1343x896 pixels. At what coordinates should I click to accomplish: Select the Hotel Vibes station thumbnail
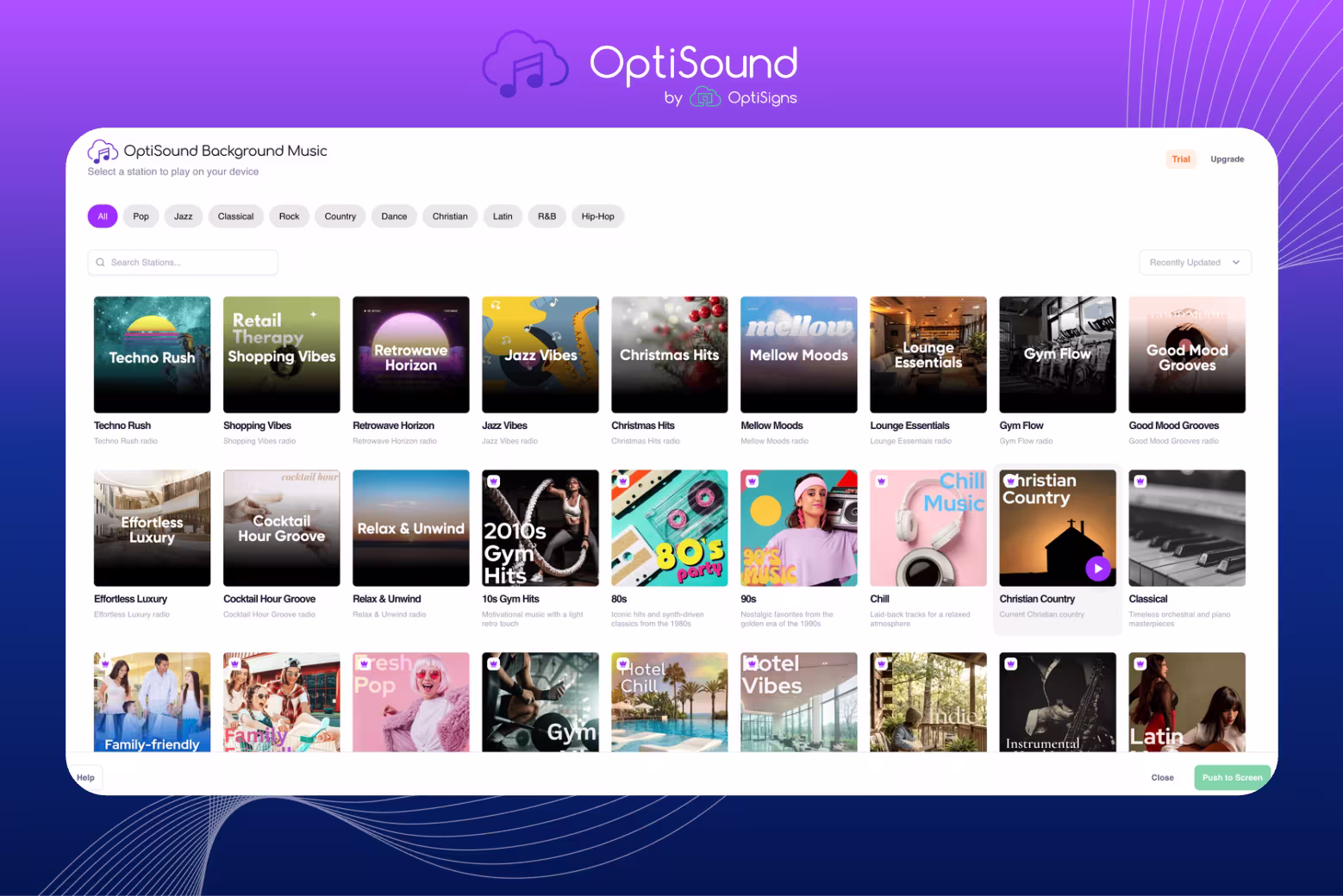pos(799,702)
